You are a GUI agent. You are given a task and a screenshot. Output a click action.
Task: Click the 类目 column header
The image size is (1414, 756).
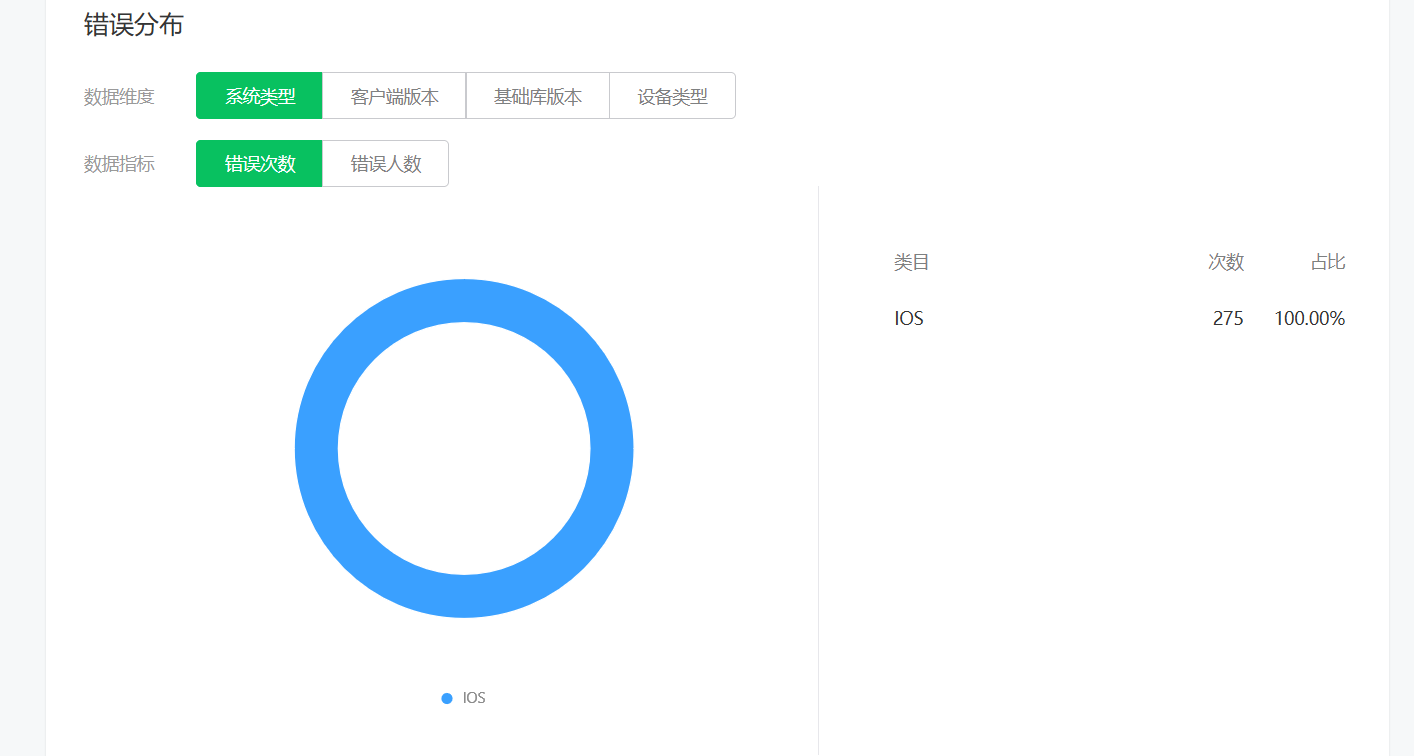(912, 262)
